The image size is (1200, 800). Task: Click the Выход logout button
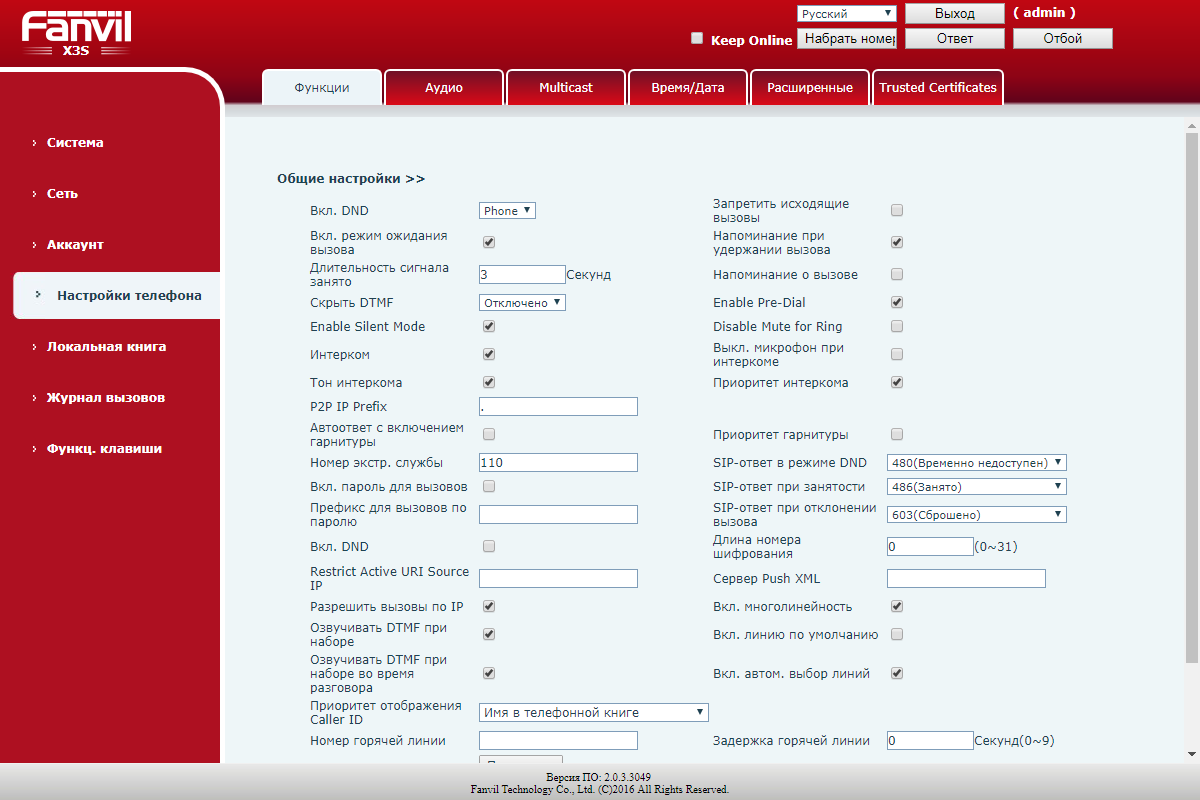pyautogui.click(x=954, y=14)
